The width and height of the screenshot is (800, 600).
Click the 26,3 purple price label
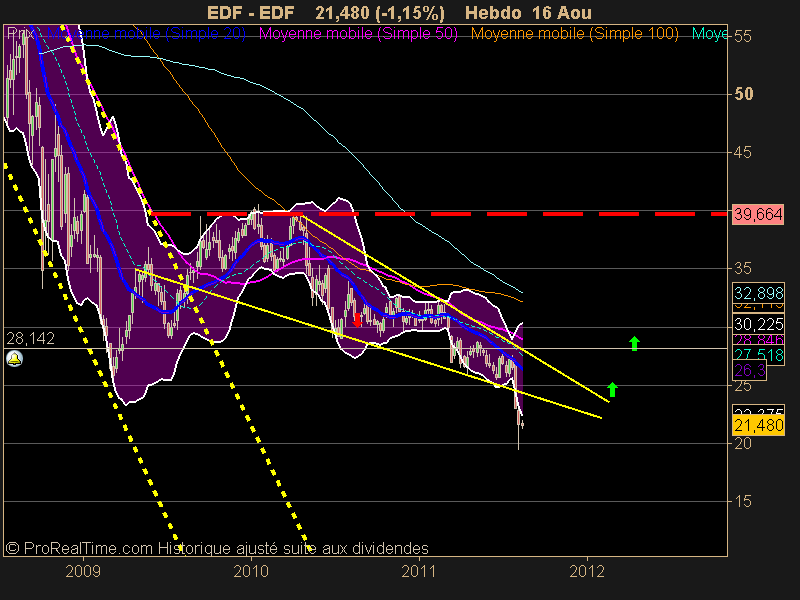pos(749,370)
